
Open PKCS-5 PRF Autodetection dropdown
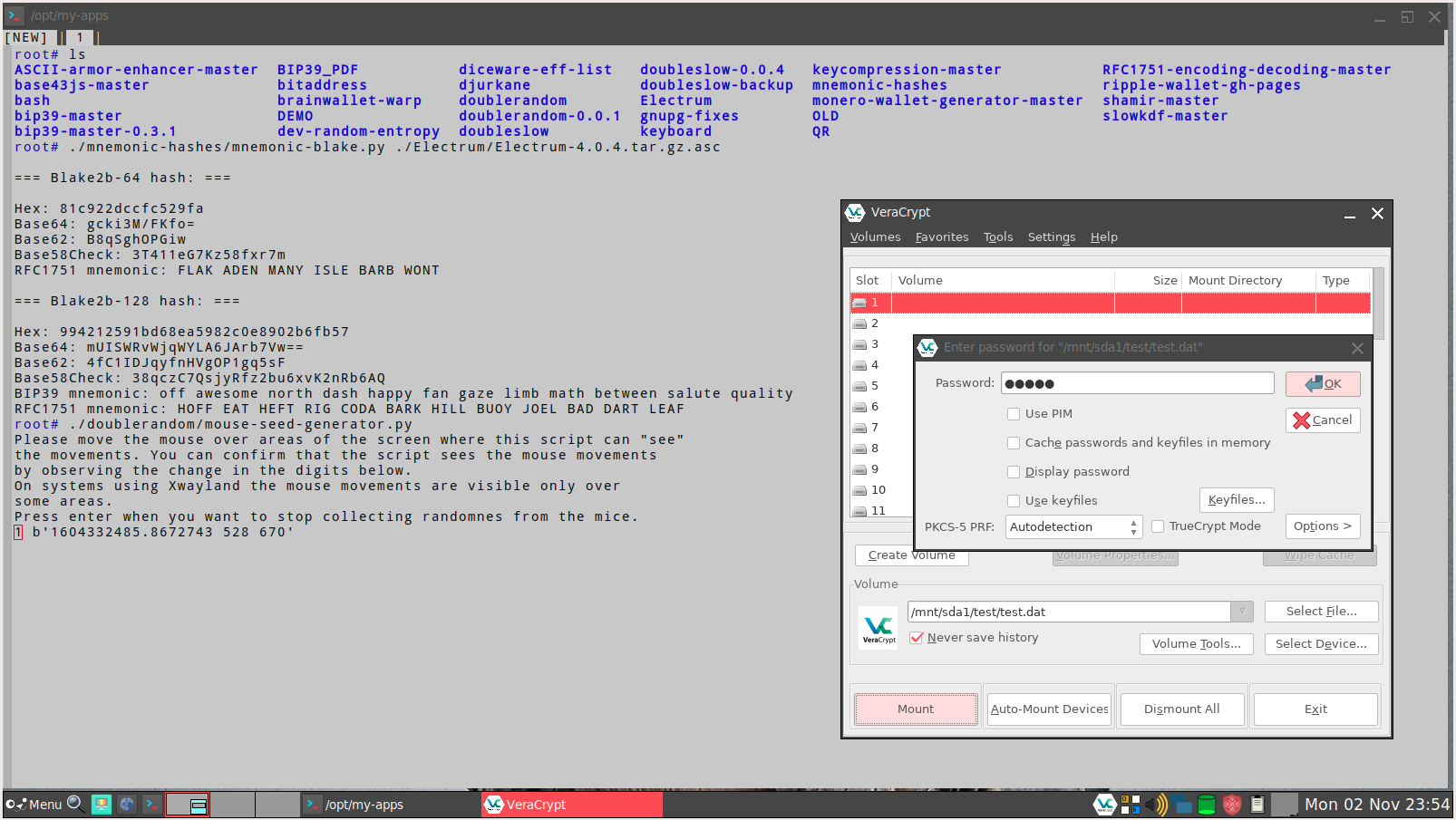(1073, 527)
